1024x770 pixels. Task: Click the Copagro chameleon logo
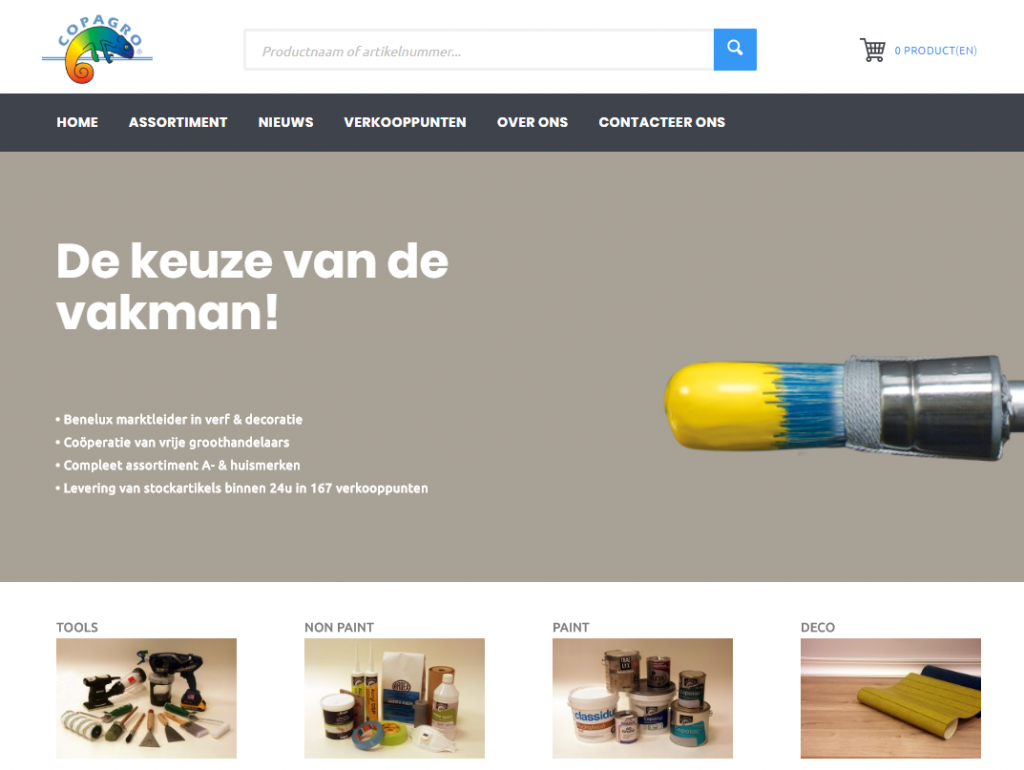(97, 49)
